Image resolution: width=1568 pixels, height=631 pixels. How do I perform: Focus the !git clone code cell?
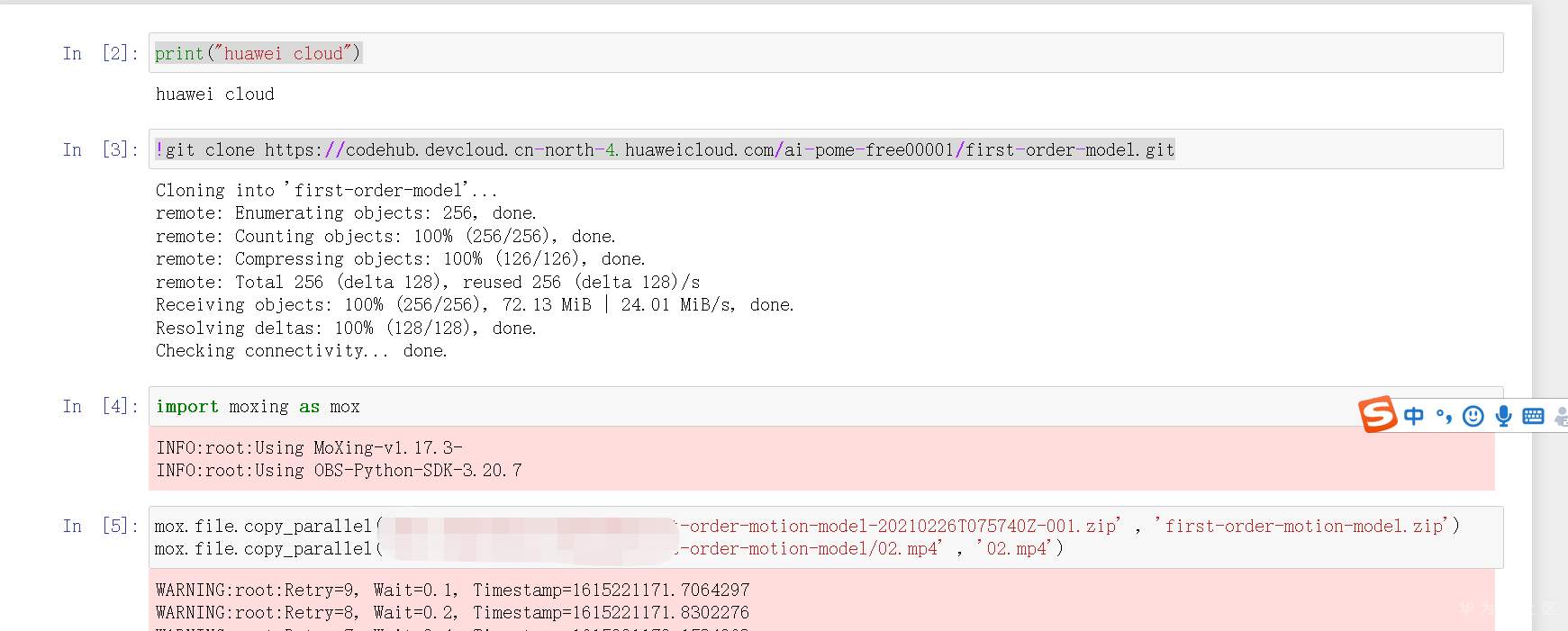826,149
